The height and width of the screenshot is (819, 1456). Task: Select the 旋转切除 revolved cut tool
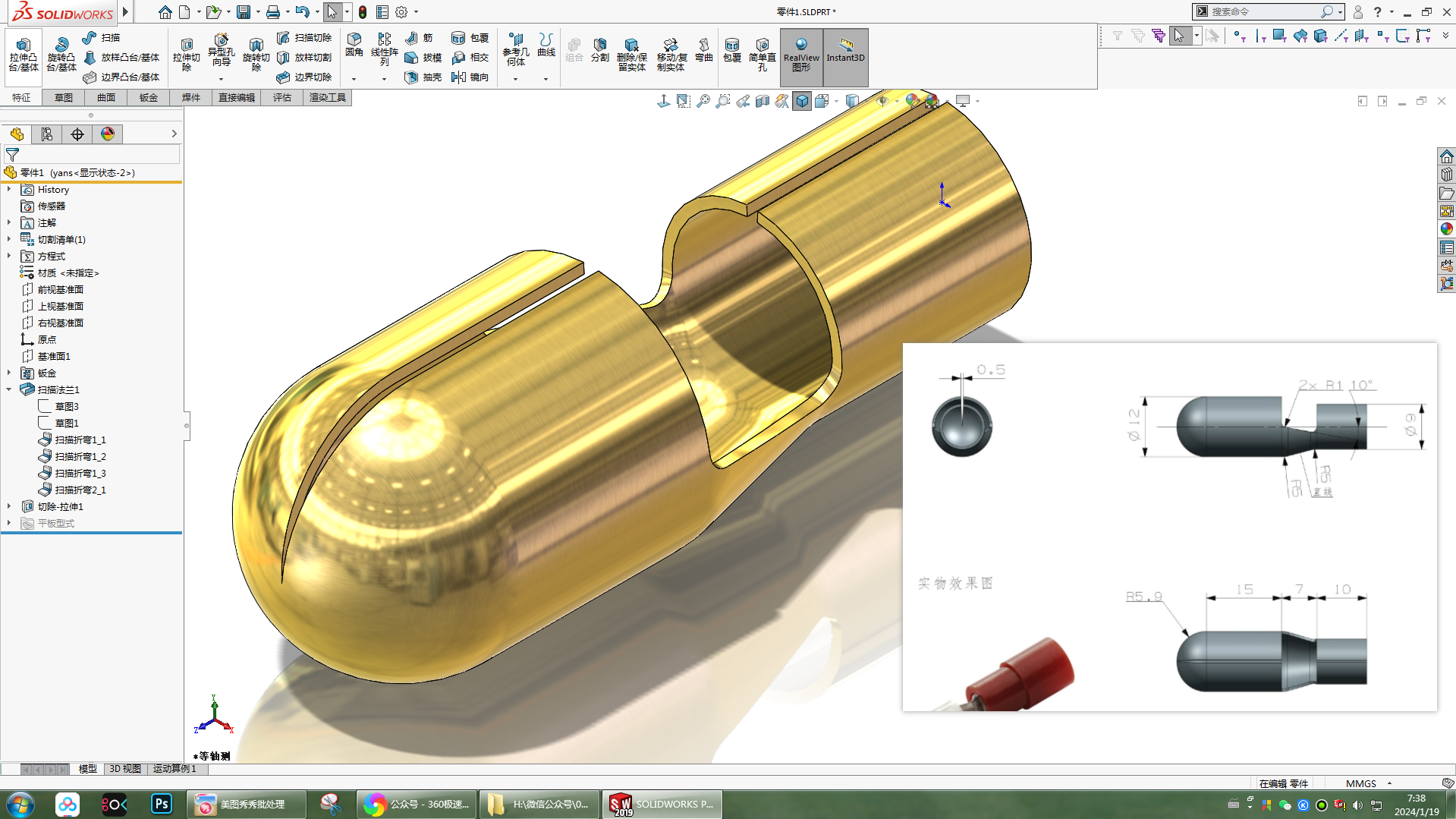pyautogui.click(x=256, y=54)
